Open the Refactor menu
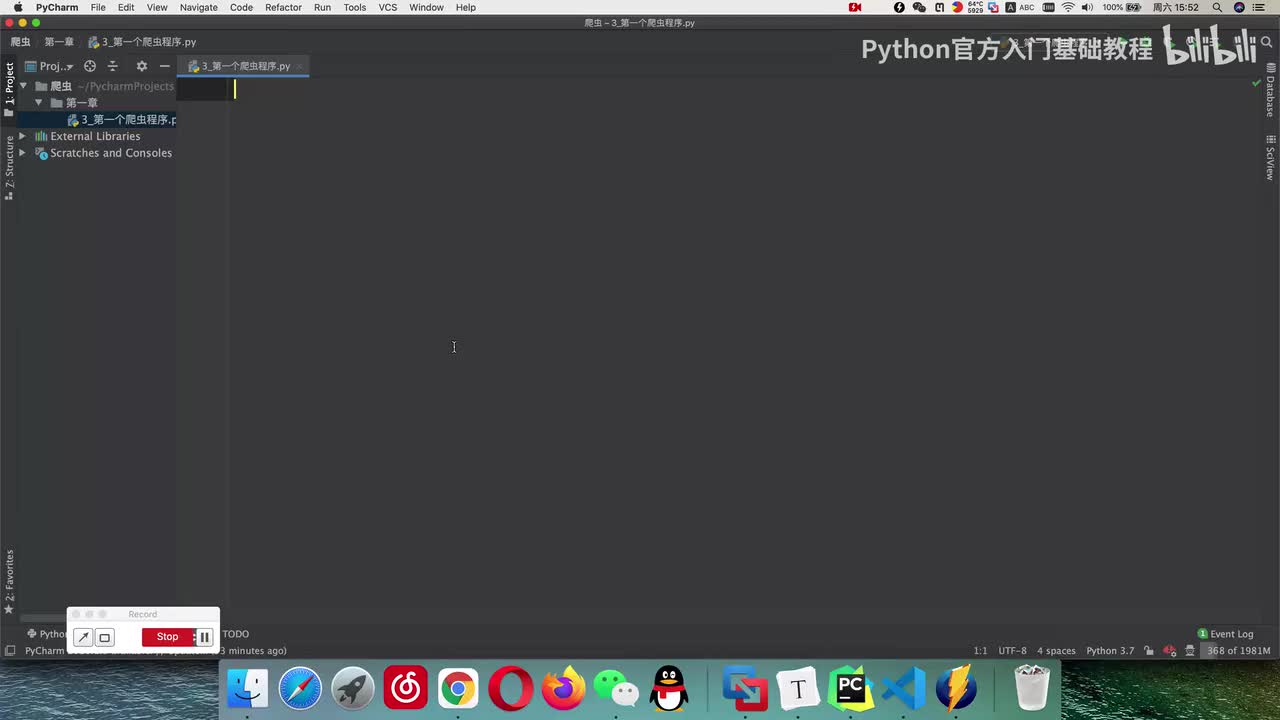Image resolution: width=1280 pixels, height=720 pixels. (283, 7)
